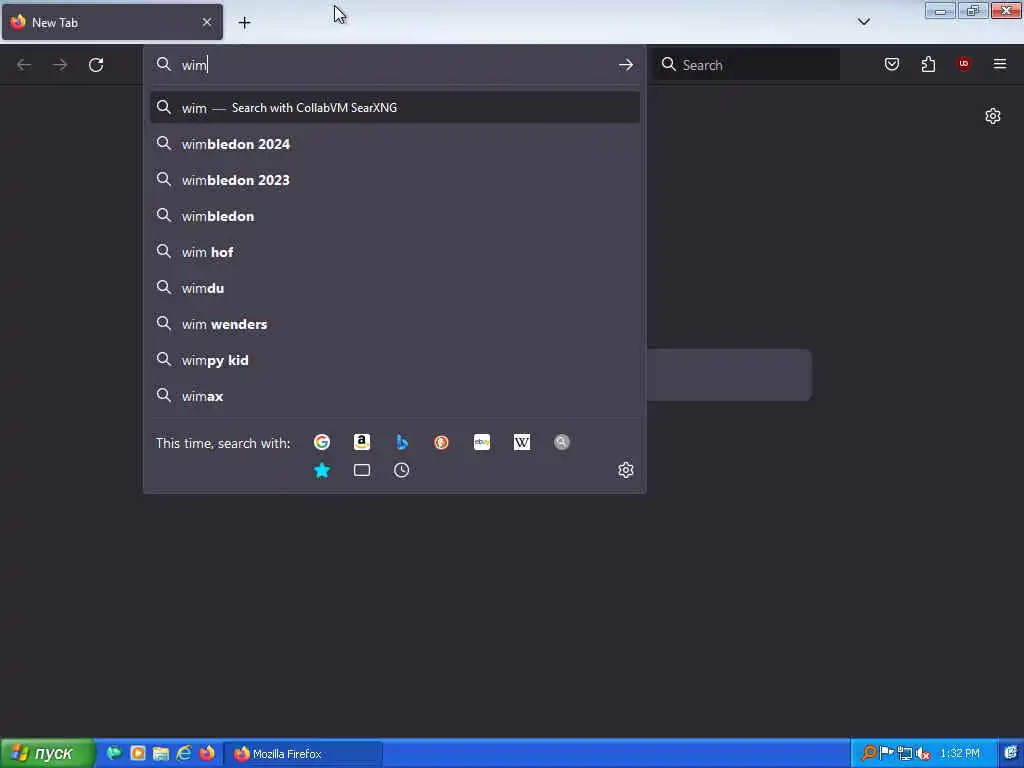1024x768 pixels.
Task: Go back using the back arrow
Action: [x=24, y=65]
